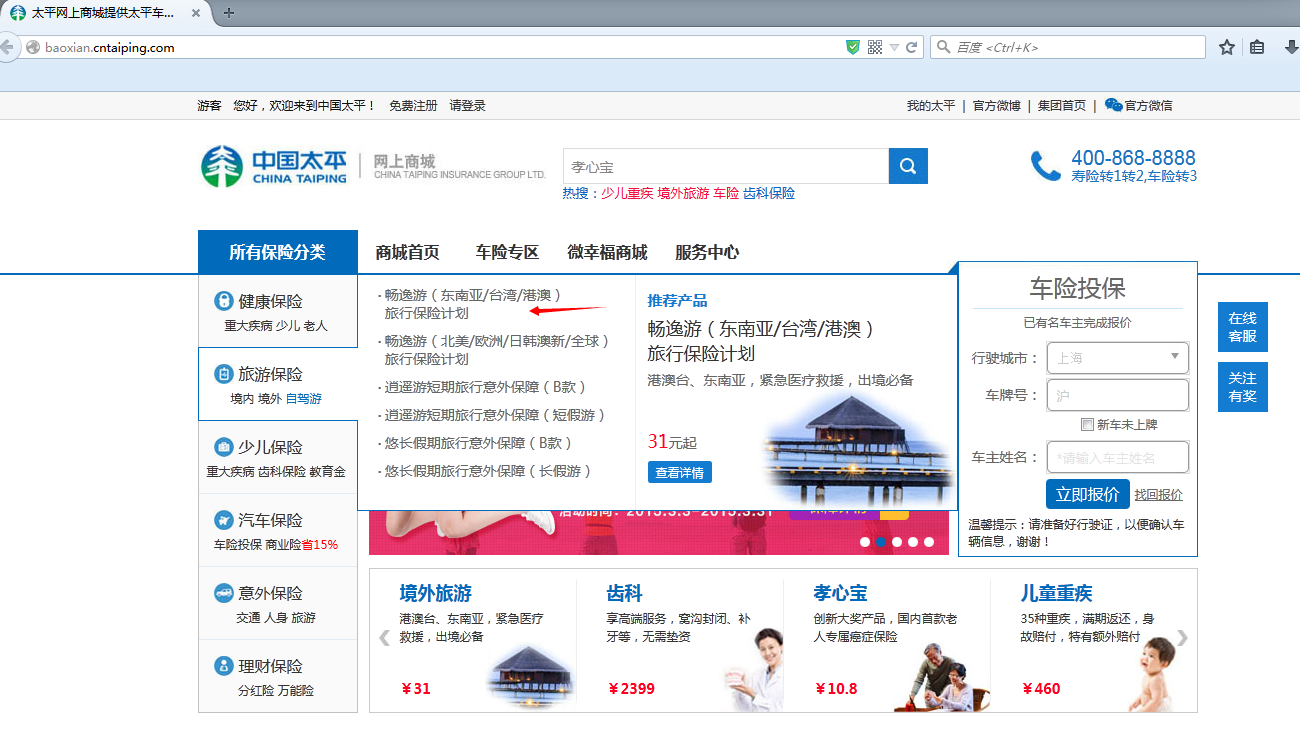Open the 儿童重疾 product card title
This screenshot has width=1300, height=732.
point(1057,593)
